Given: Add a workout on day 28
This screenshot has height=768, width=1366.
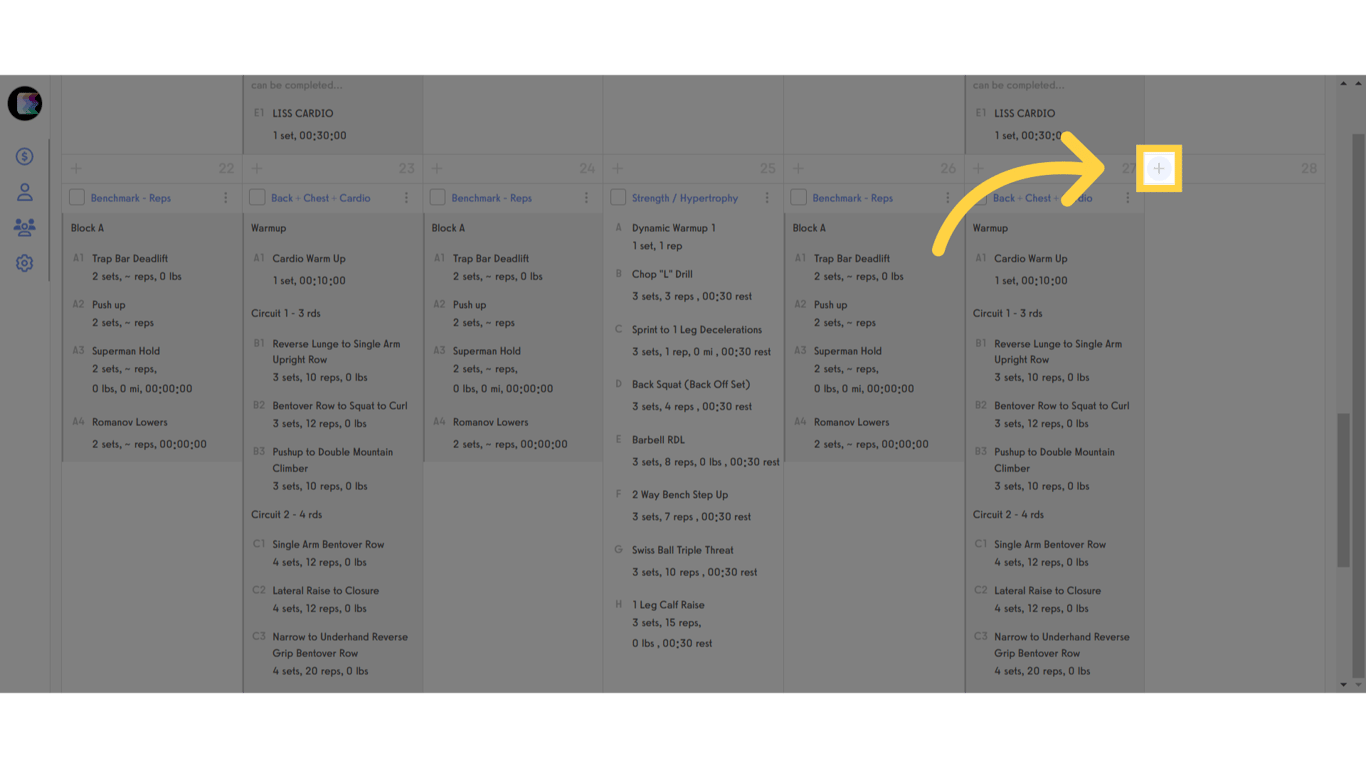Looking at the screenshot, I should click(1159, 169).
